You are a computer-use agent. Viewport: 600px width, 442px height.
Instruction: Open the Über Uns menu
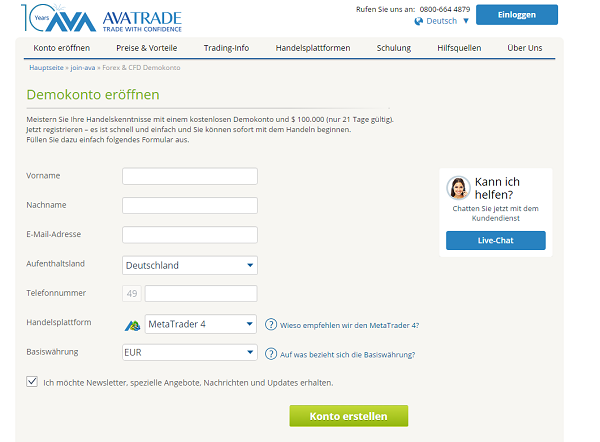point(525,48)
